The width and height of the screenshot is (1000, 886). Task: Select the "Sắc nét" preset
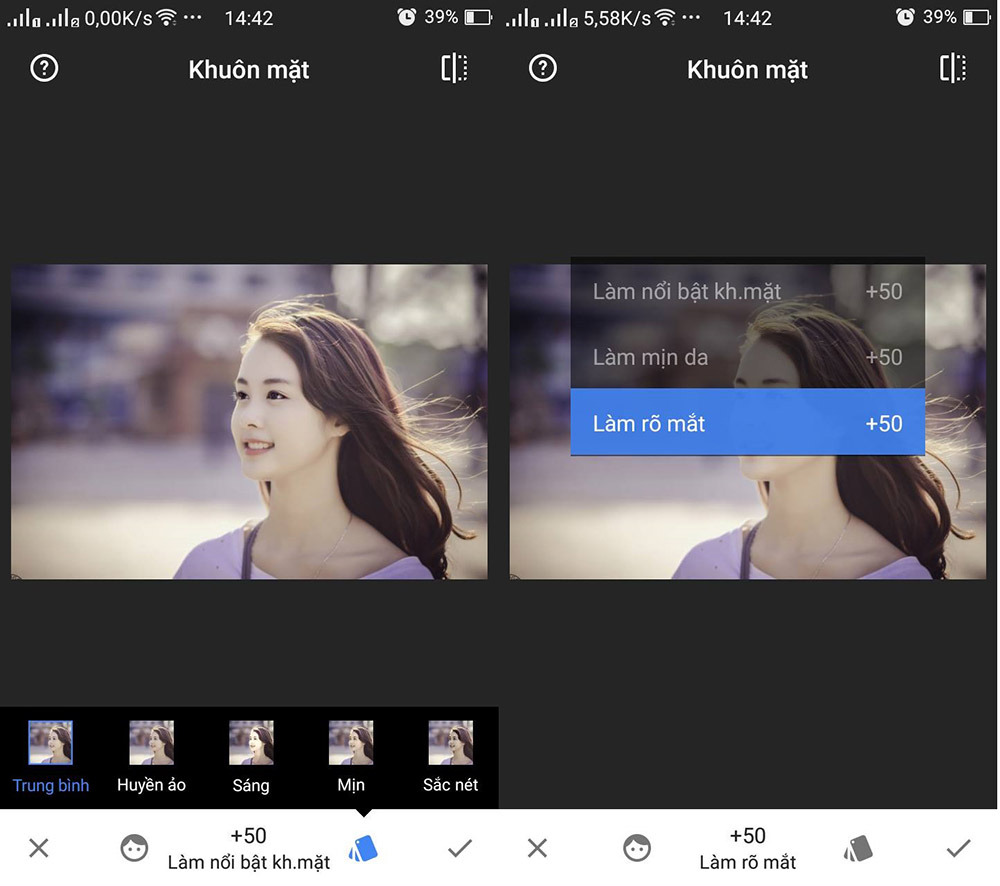[450, 744]
